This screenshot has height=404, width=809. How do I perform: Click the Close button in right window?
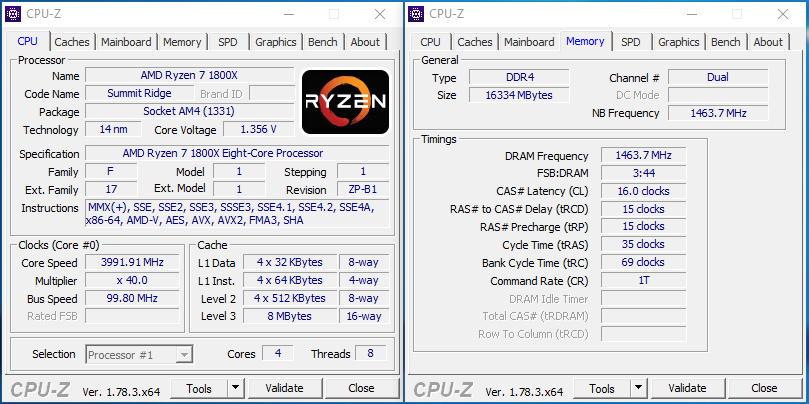pyautogui.click(x=764, y=388)
